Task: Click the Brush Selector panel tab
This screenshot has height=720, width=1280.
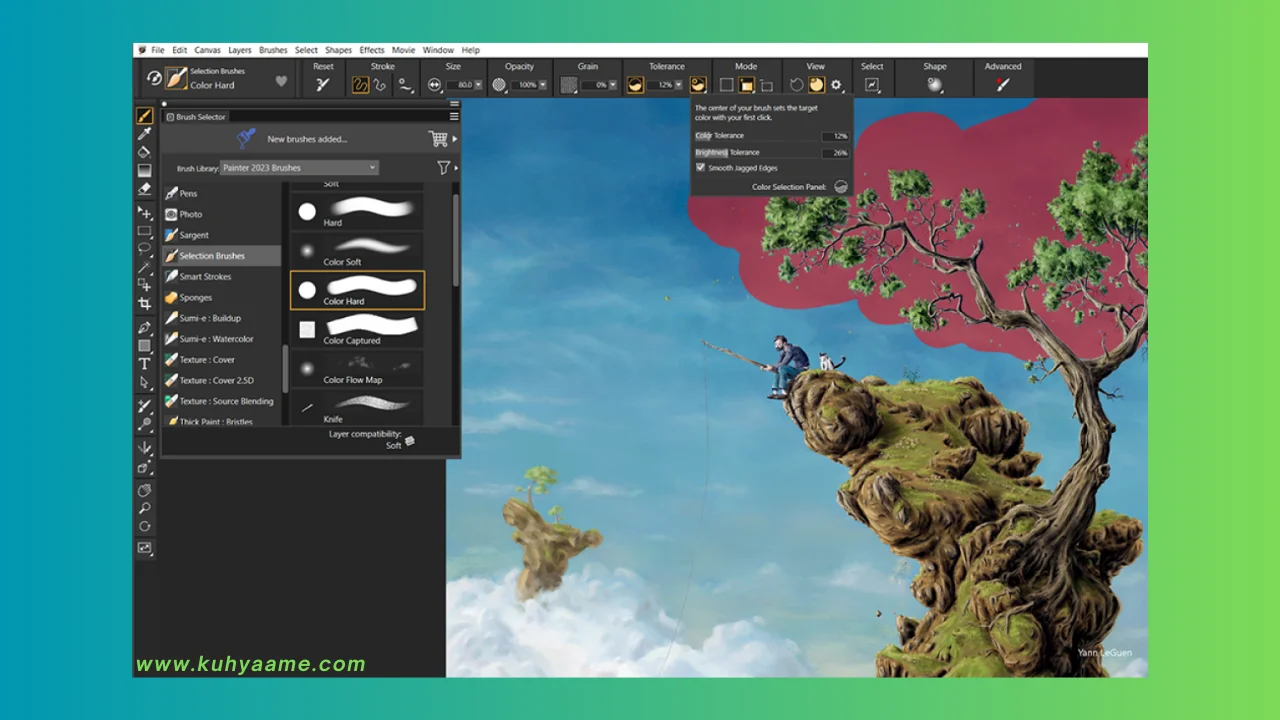Action: [x=197, y=117]
